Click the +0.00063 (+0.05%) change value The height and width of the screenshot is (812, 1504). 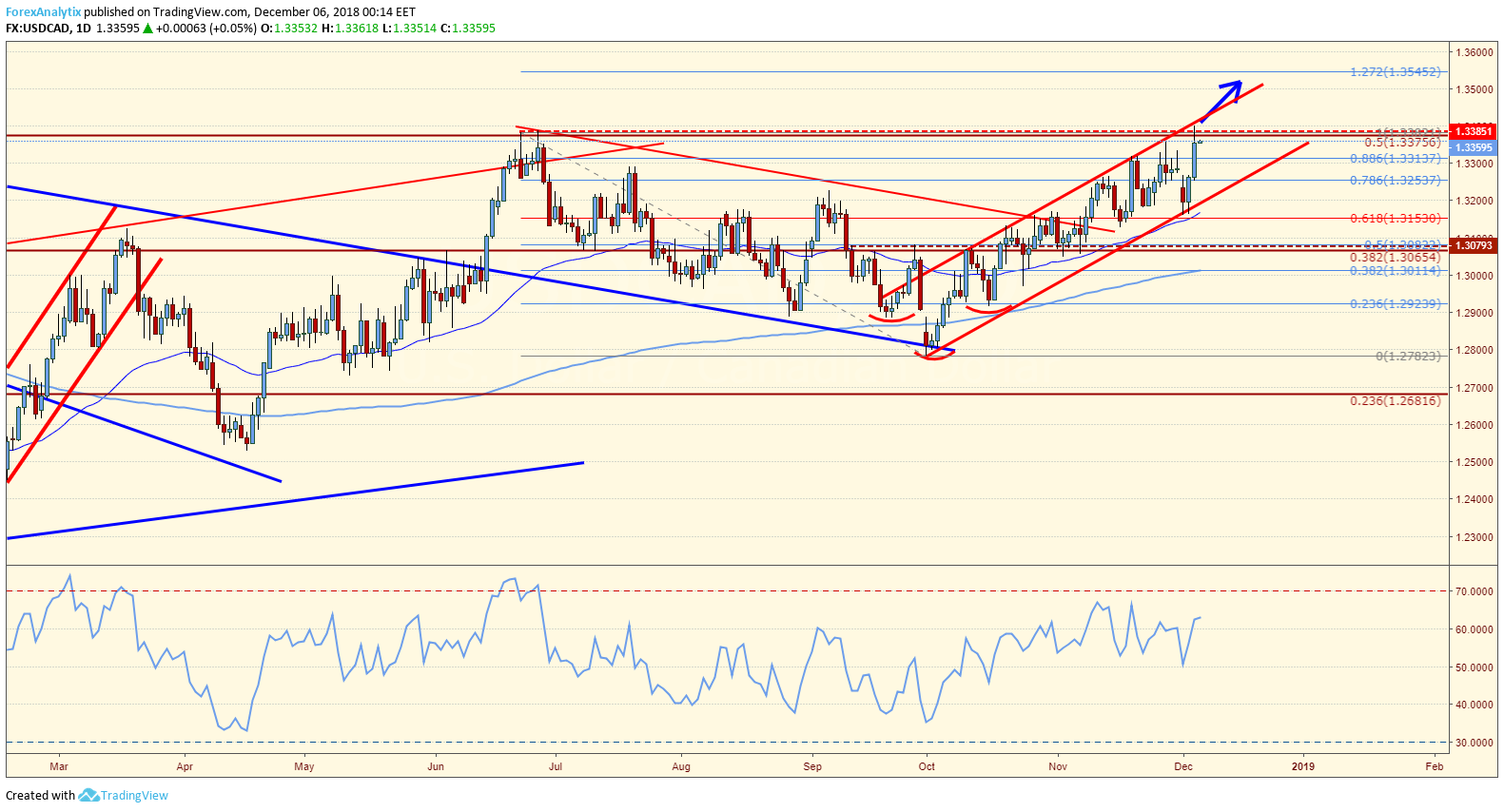tap(206, 29)
